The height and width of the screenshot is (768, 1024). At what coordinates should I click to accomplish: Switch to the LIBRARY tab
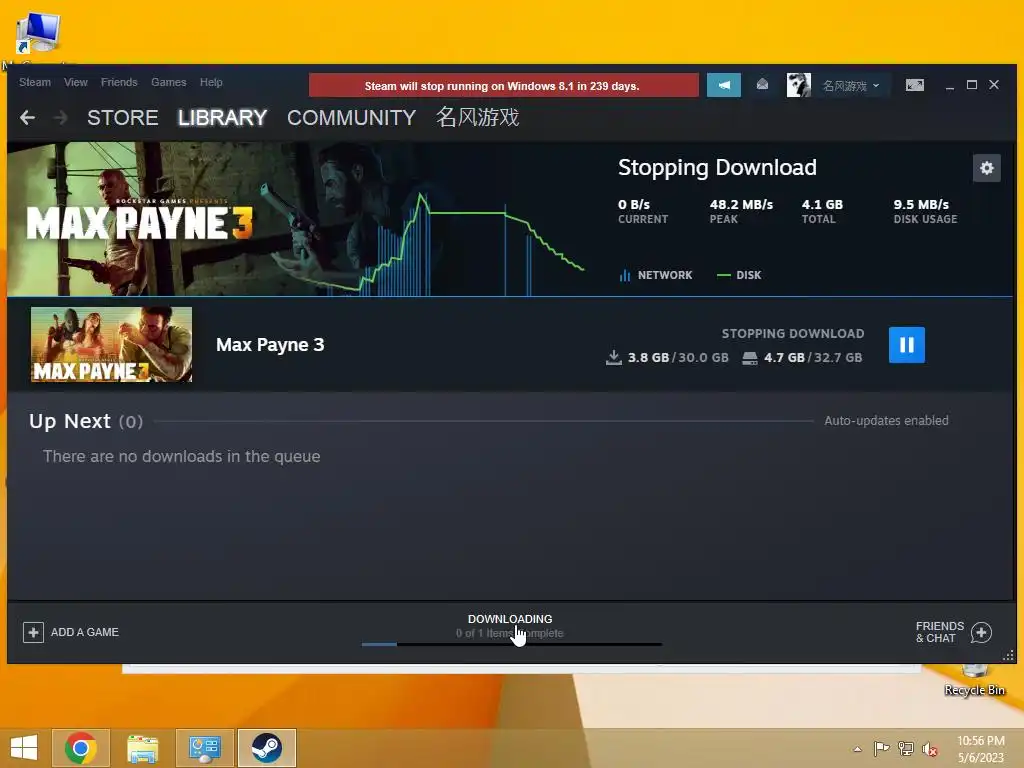coord(222,118)
